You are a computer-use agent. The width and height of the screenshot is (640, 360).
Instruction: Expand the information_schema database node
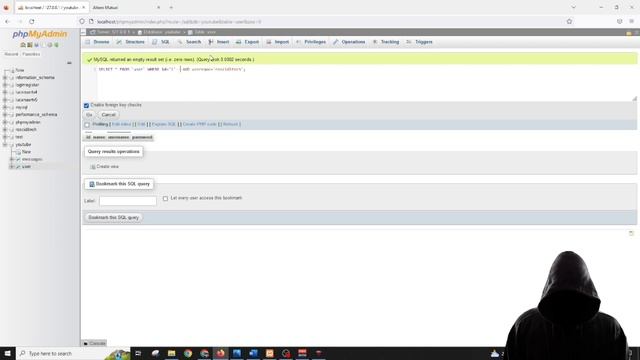pyautogui.click(x=5, y=78)
